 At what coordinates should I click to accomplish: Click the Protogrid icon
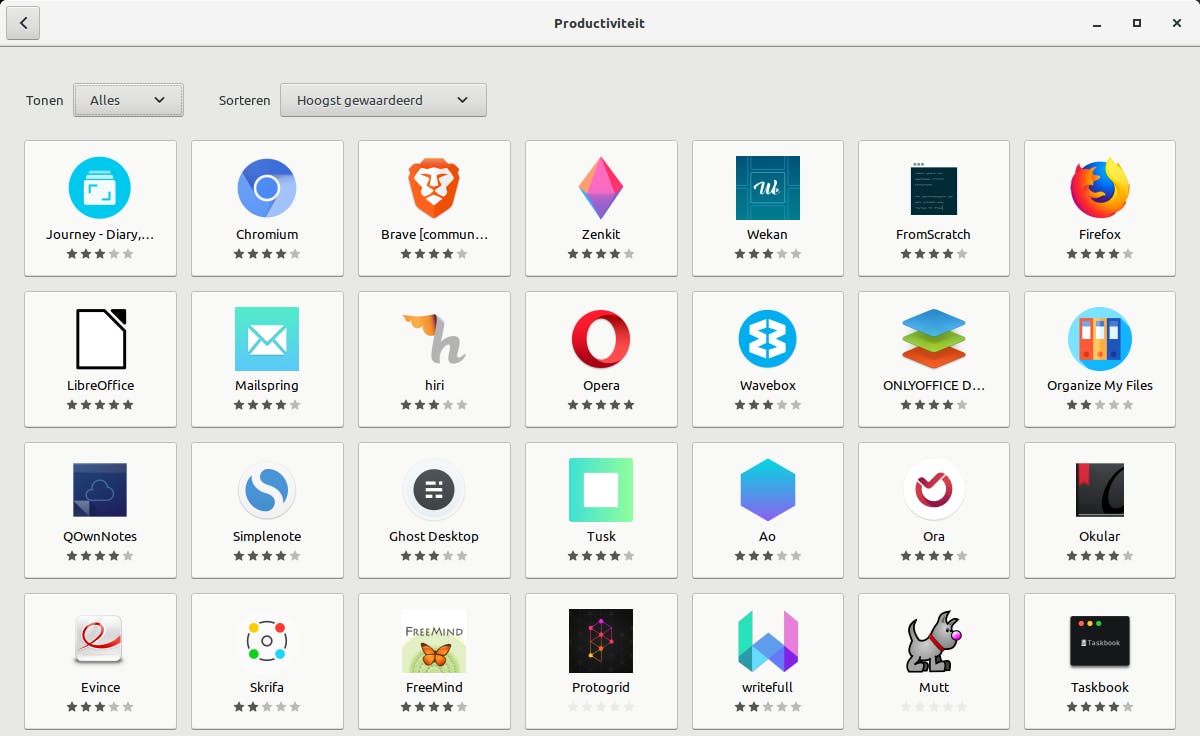pos(601,641)
